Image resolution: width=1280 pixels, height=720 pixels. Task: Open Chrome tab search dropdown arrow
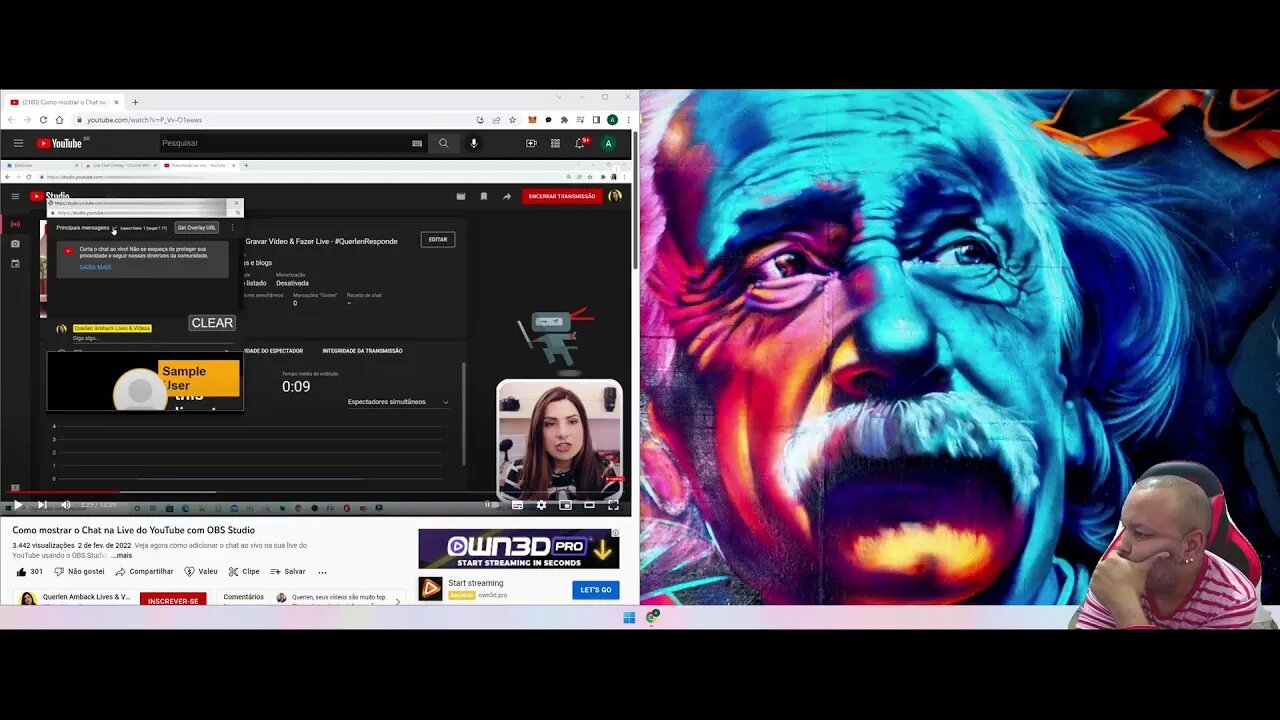[x=558, y=97]
